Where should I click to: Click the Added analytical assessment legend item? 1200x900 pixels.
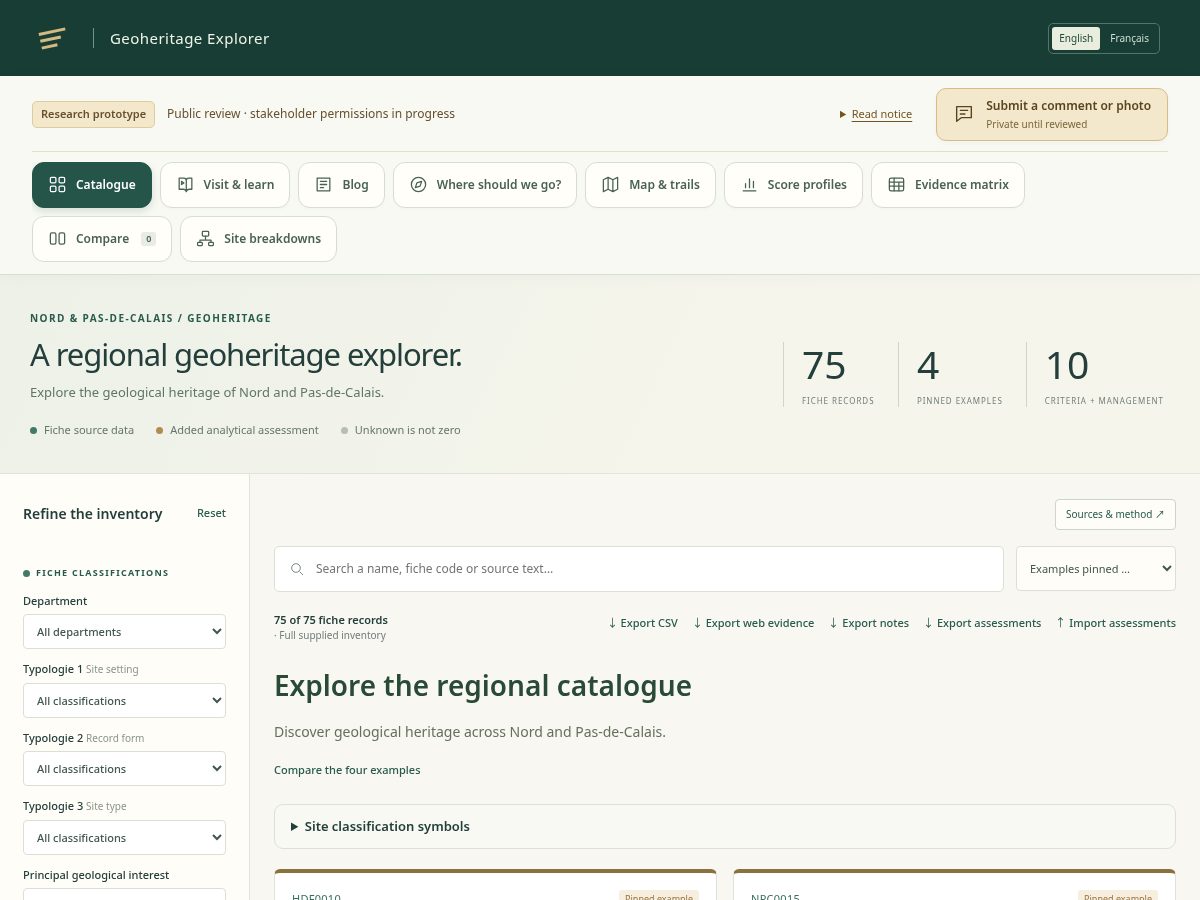(x=237, y=430)
